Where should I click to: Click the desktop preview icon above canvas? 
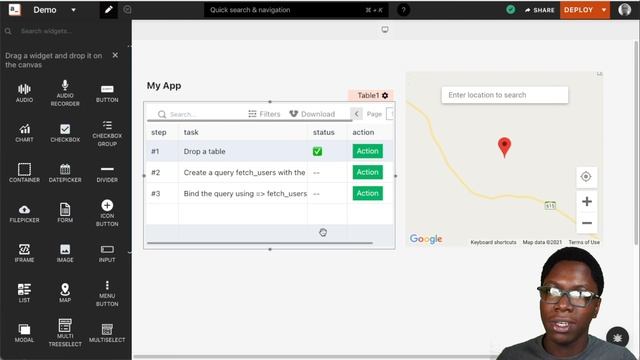tap(385, 29)
